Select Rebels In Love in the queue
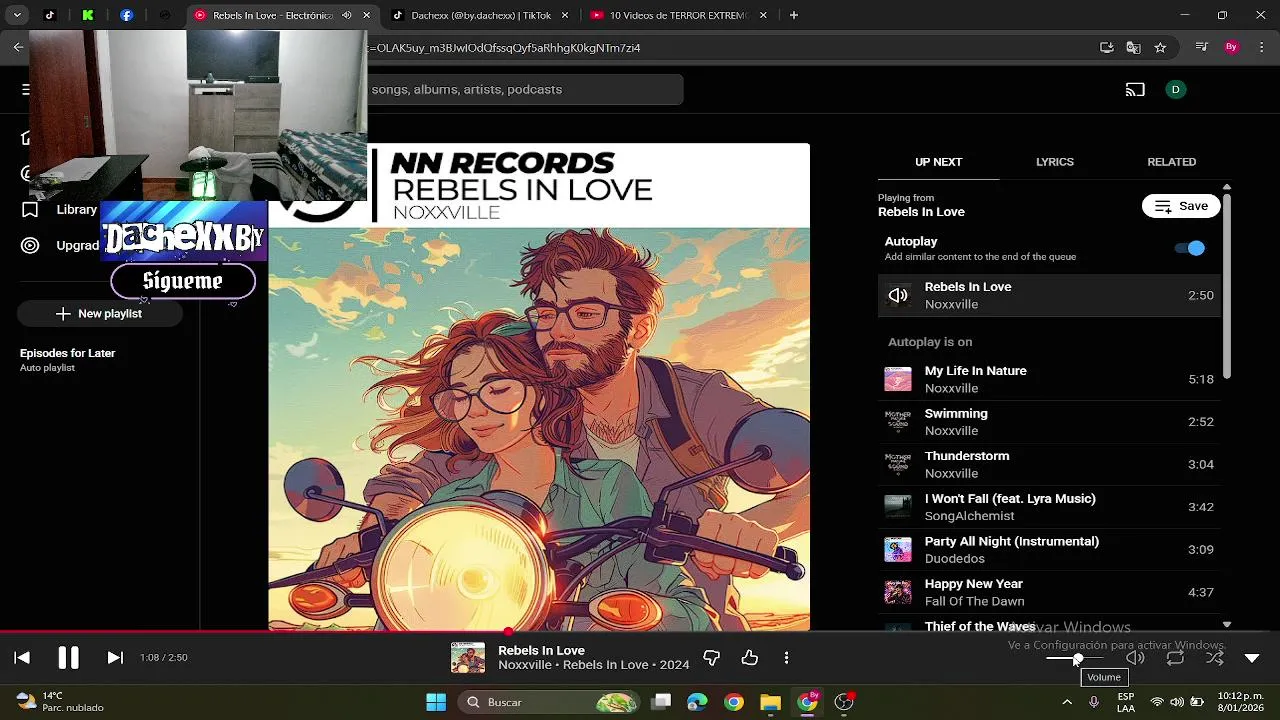1280x720 pixels. click(x=1049, y=295)
